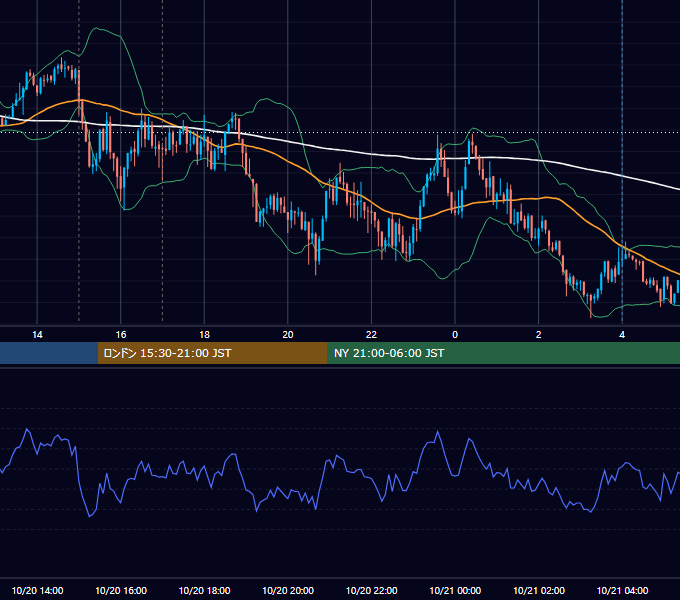Click hour label 16 on price chart
680x600 pixels.
pyautogui.click(x=121, y=335)
